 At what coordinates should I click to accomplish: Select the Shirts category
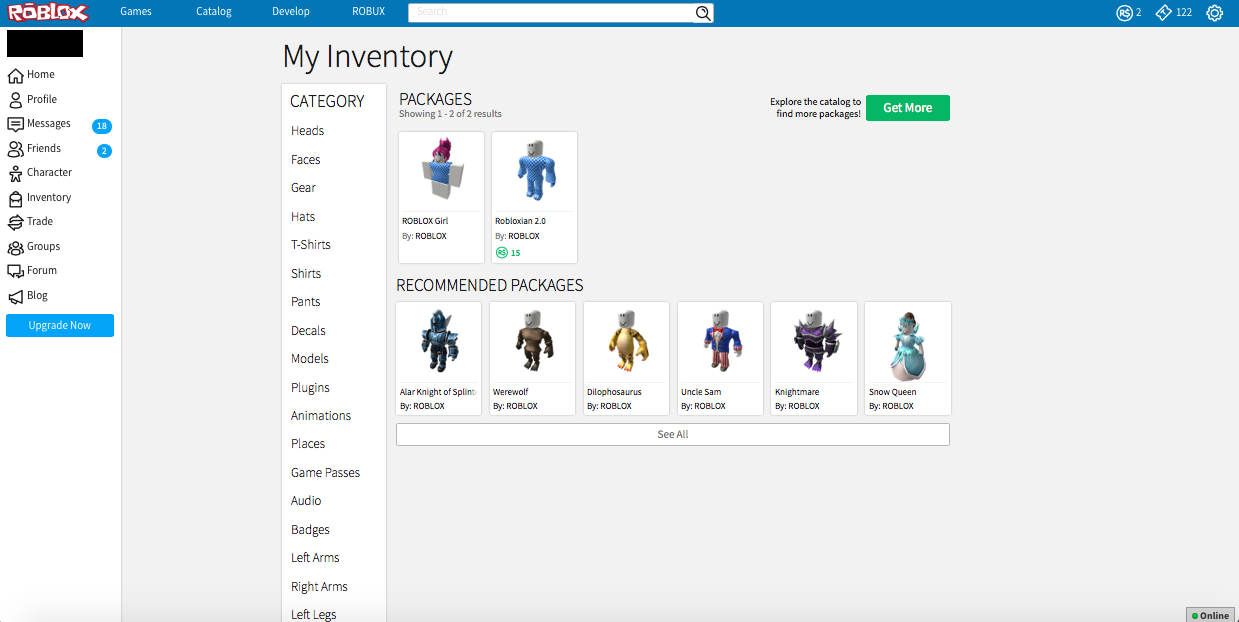coord(306,274)
